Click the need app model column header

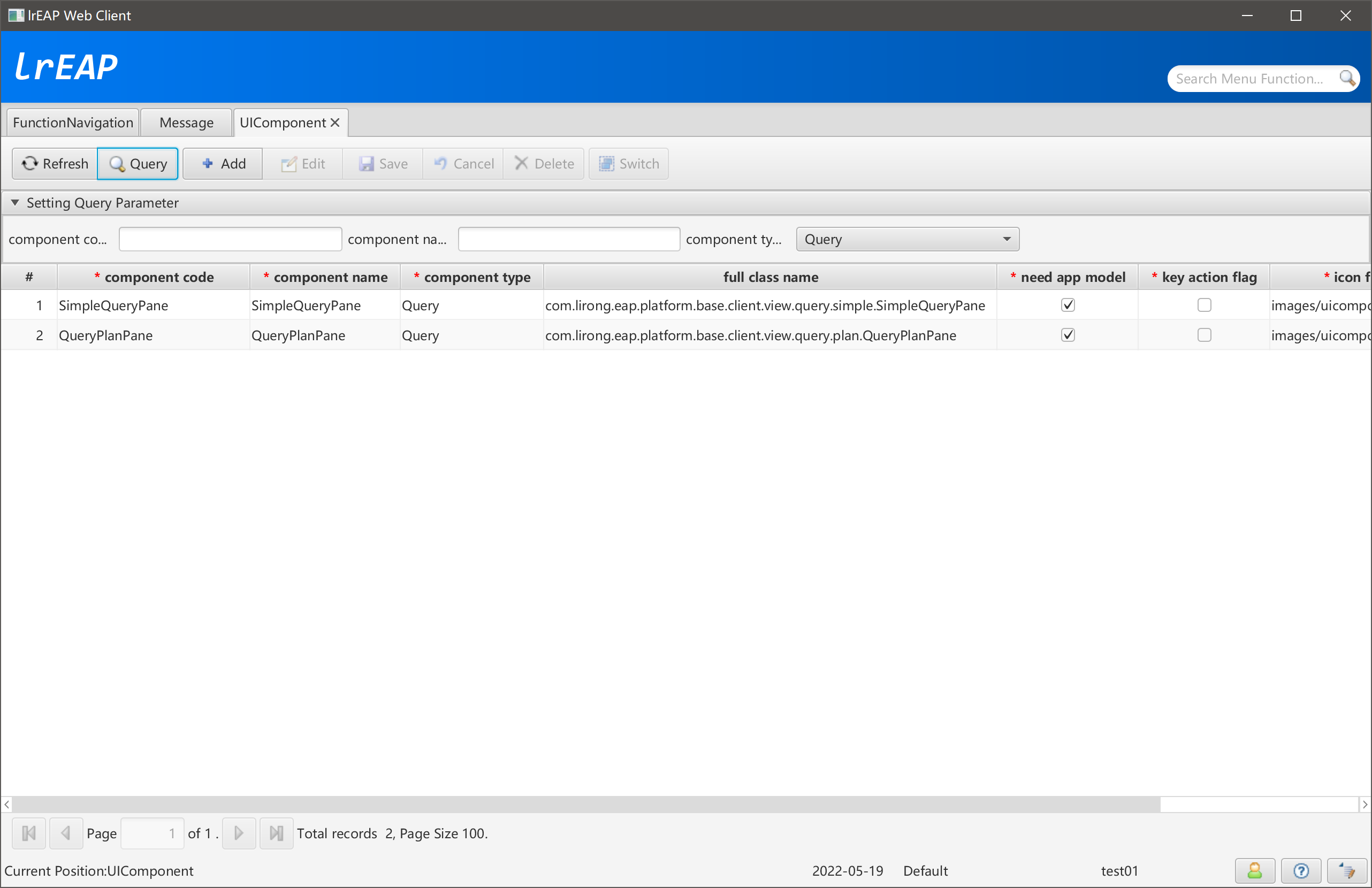pos(1068,277)
